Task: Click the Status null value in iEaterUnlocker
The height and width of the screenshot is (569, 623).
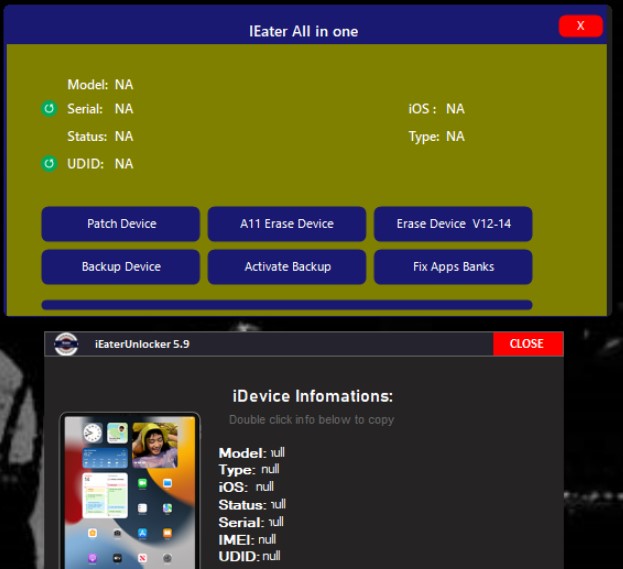Action: pos(279,504)
